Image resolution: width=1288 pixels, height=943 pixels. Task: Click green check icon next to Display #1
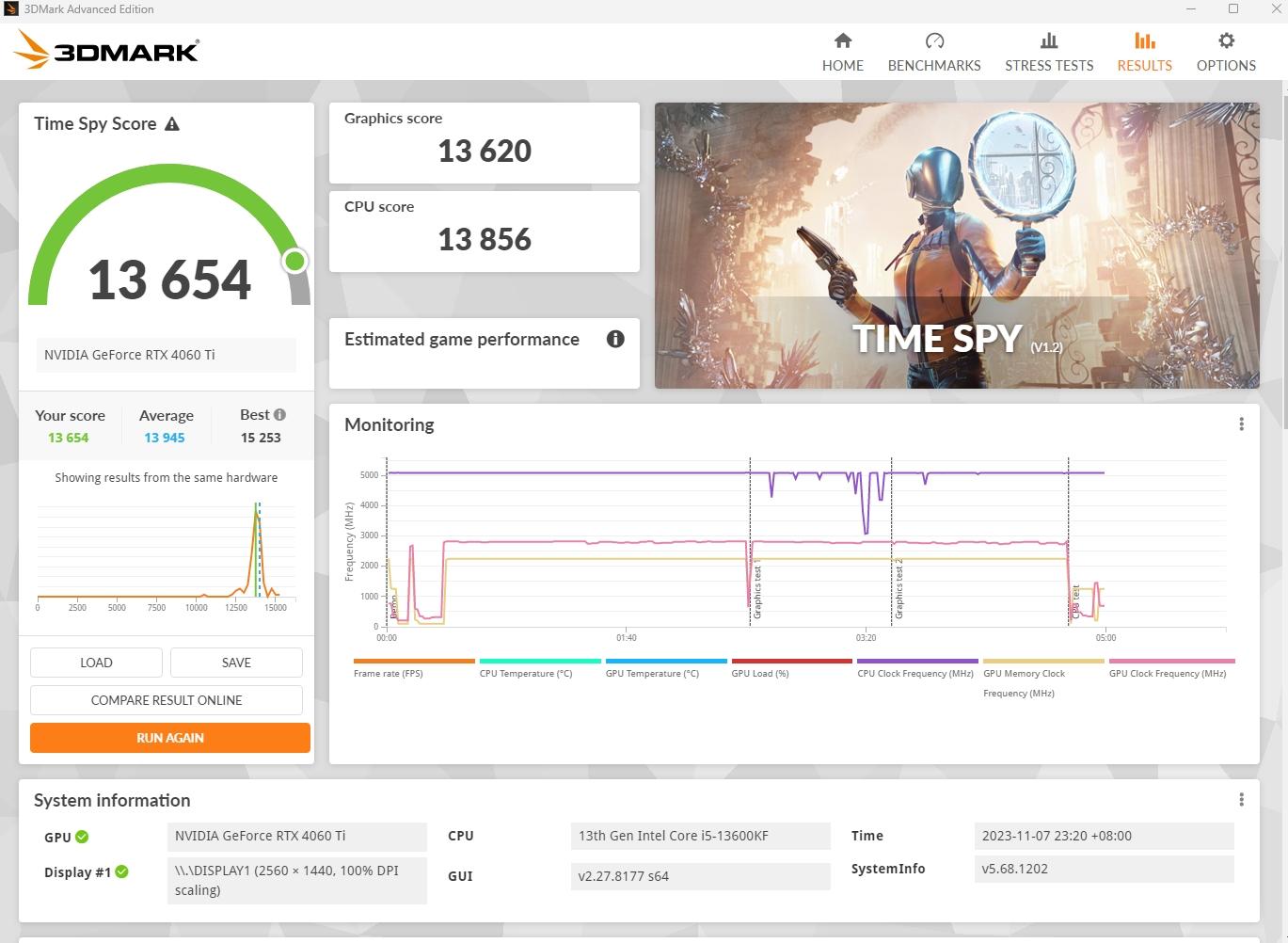tap(121, 871)
